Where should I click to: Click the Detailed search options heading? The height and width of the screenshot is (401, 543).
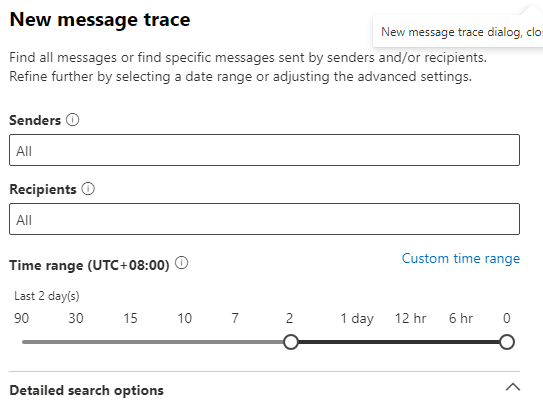click(87, 390)
